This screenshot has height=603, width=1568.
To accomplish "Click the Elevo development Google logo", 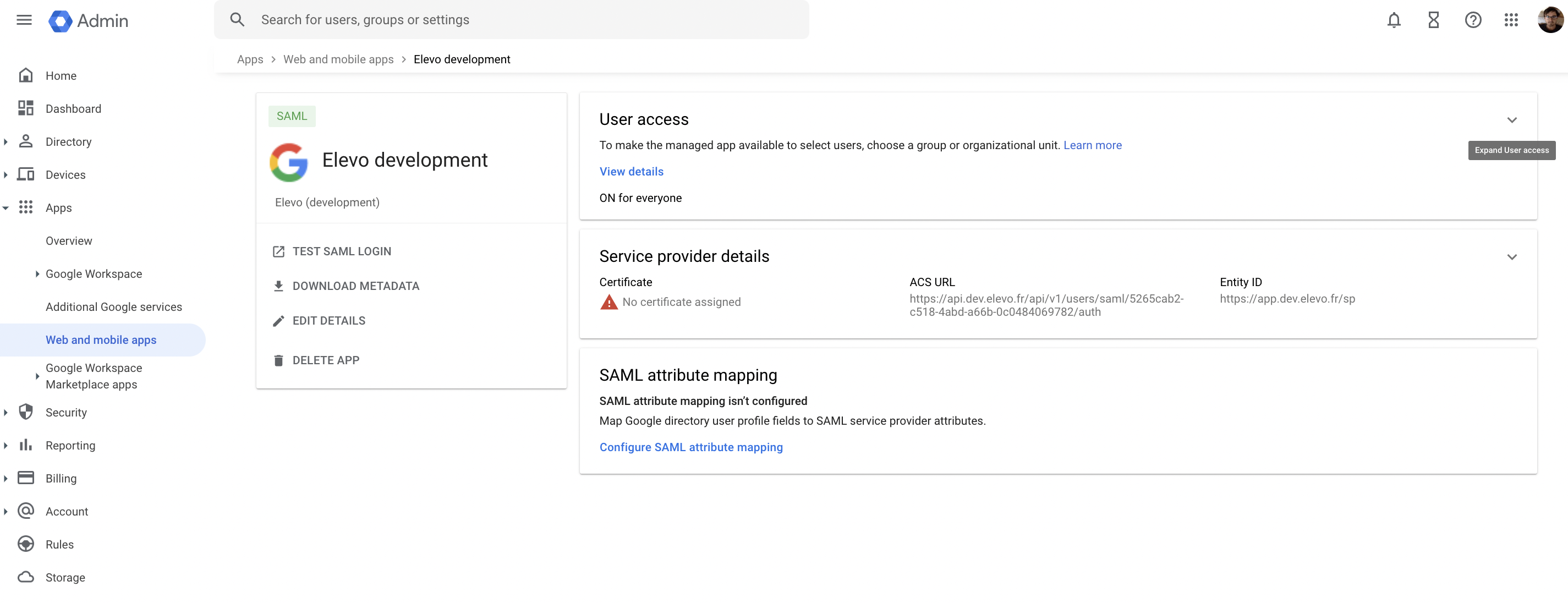I will 288,162.
